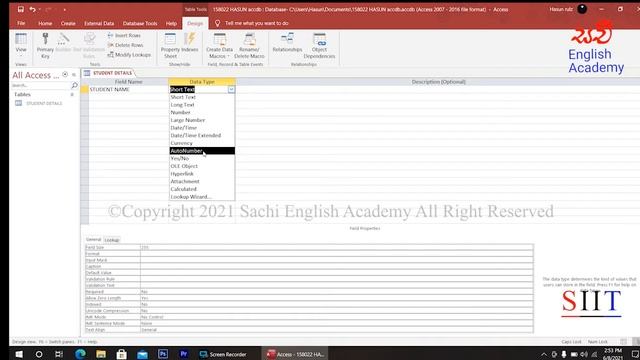The width and height of the screenshot is (640, 360).
Task: Open Photoshop from taskbar
Action: pyautogui.click(x=163, y=354)
